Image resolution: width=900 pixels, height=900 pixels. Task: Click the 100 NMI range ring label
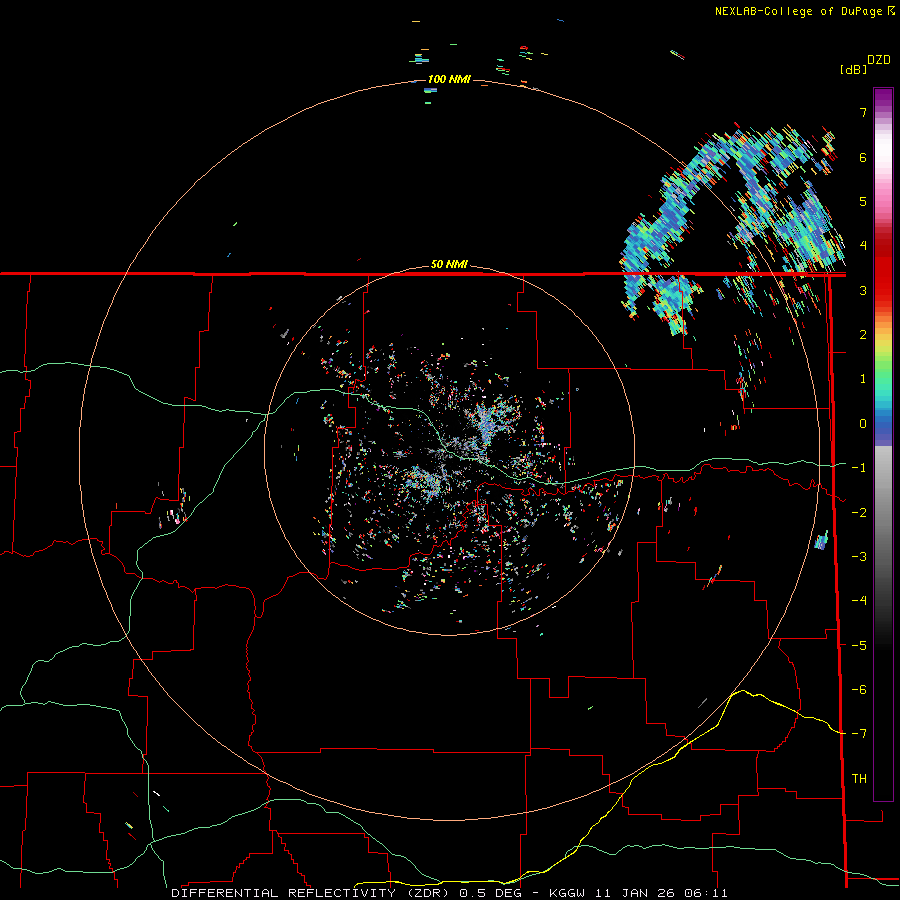coord(449,79)
